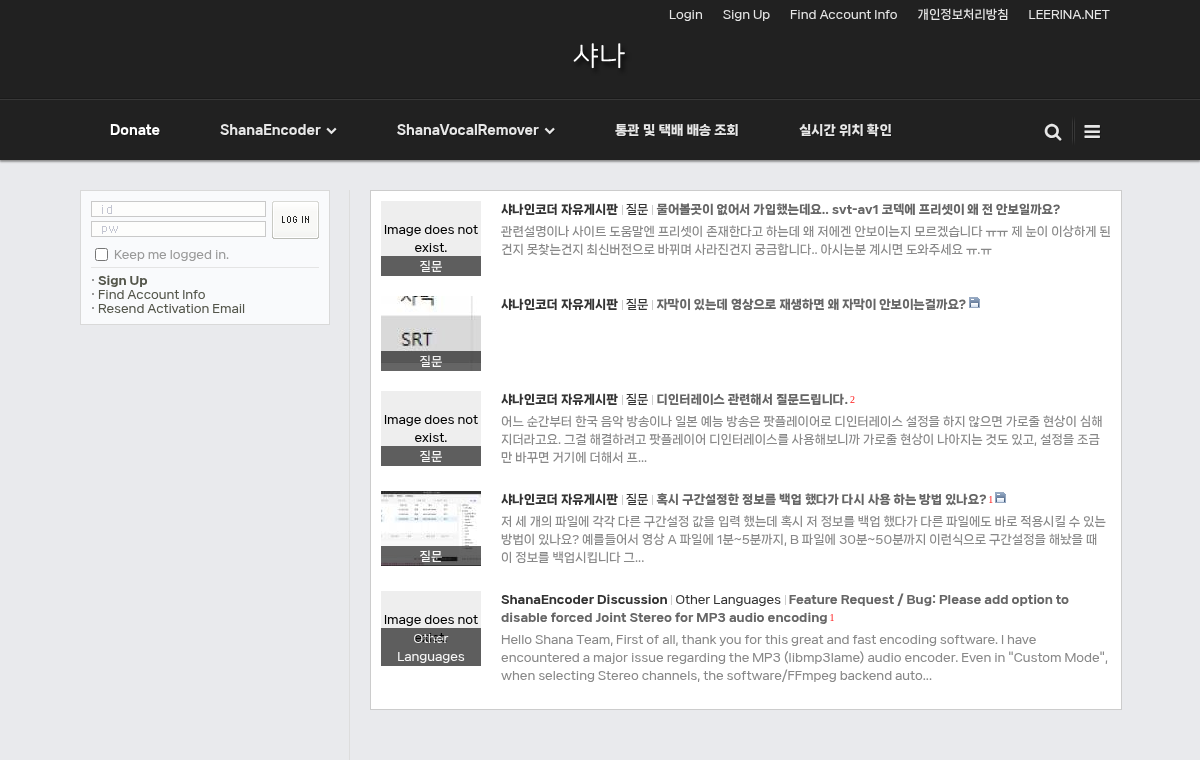Click comment count 1 on MP3 encoding post
Viewport: 1200px width, 760px height.
click(x=832, y=619)
